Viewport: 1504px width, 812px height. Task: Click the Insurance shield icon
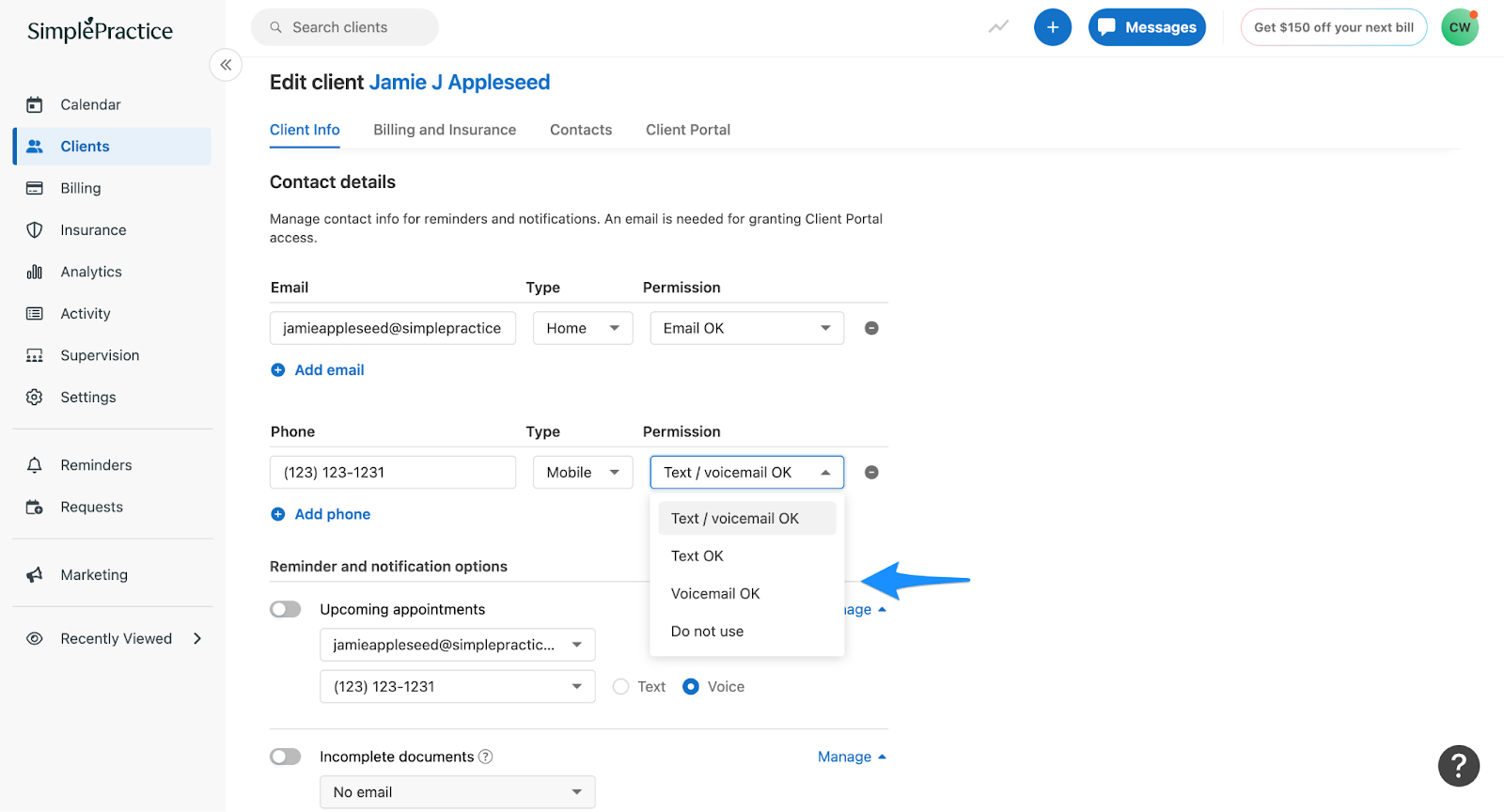tap(35, 230)
